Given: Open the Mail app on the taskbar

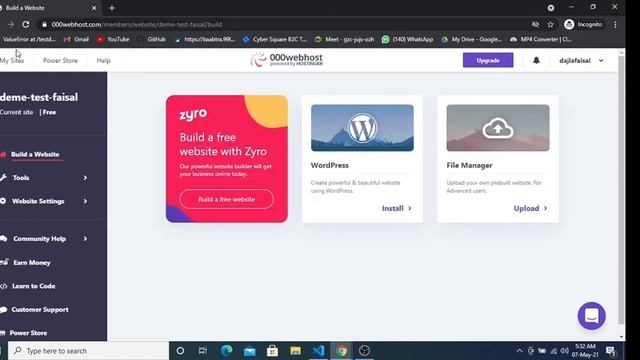Looking at the screenshot, I should (x=249, y=351).
